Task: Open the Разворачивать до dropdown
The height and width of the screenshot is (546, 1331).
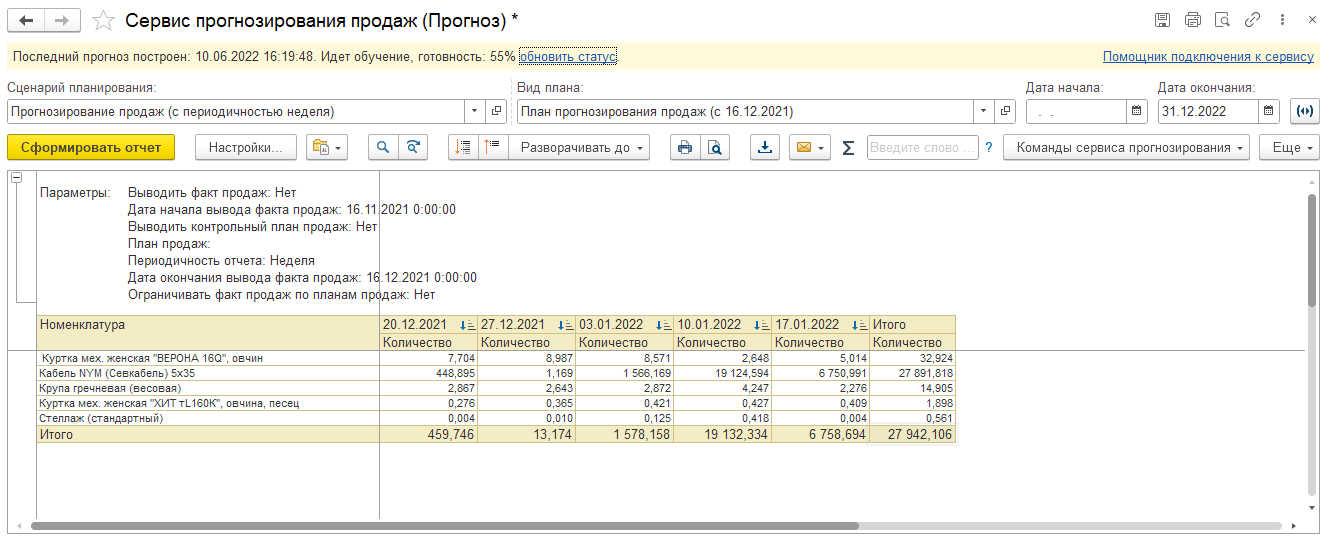Action: pos(579,147)
